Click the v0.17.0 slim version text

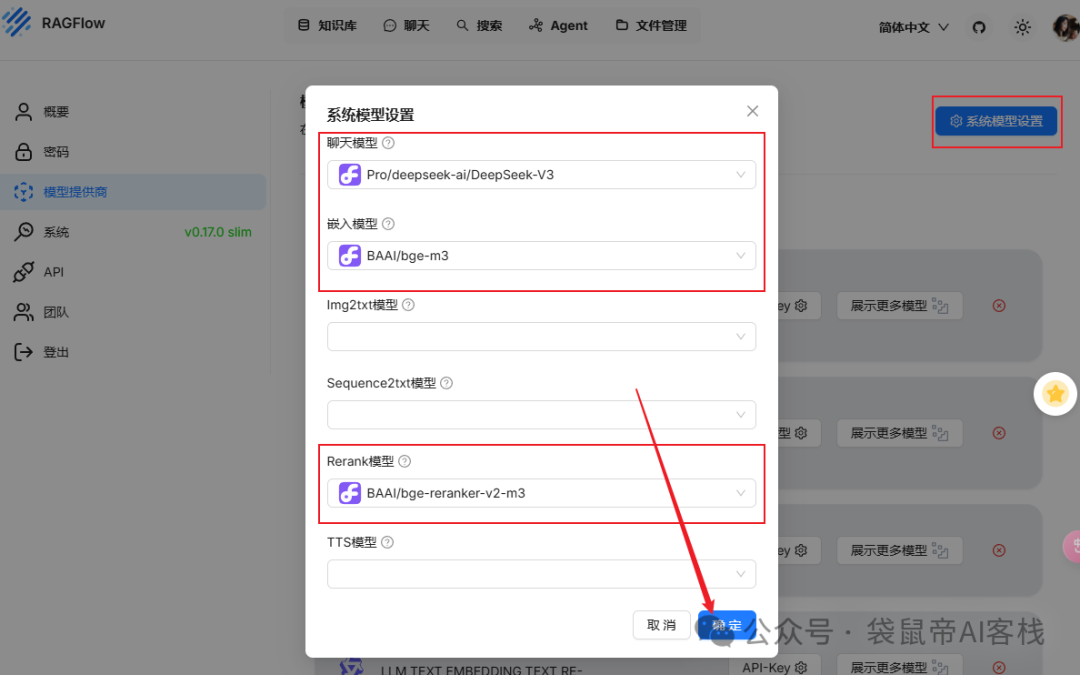(x=218, y=232)
